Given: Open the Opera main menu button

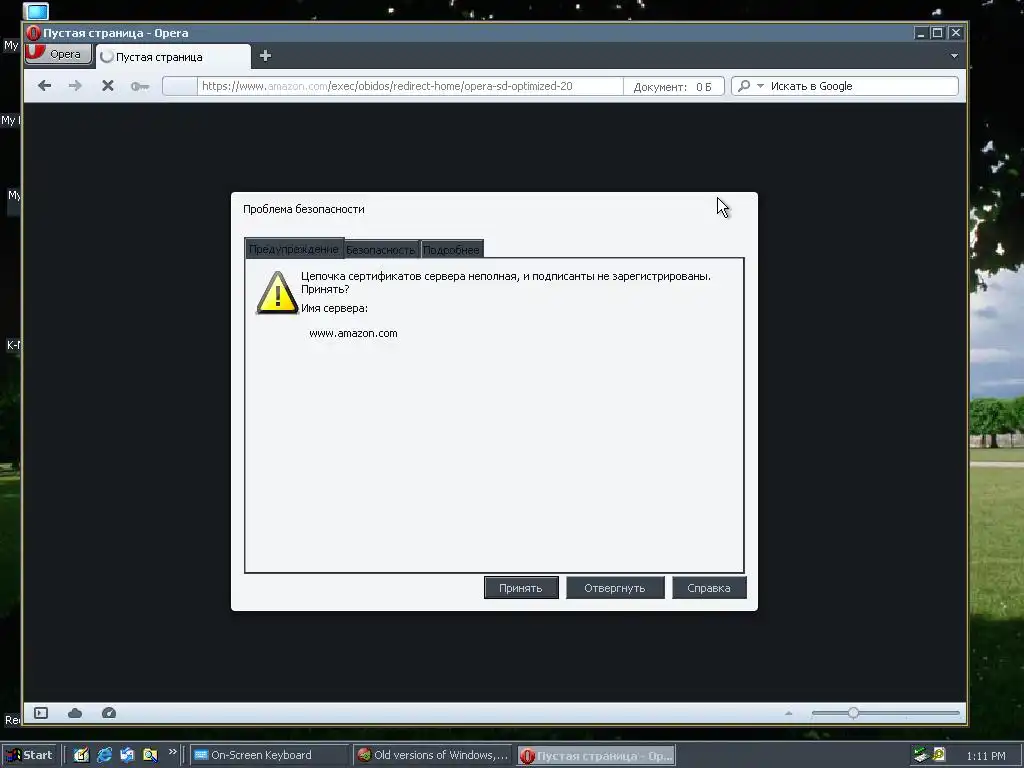Looking at the screenshot, I should 58,54.
